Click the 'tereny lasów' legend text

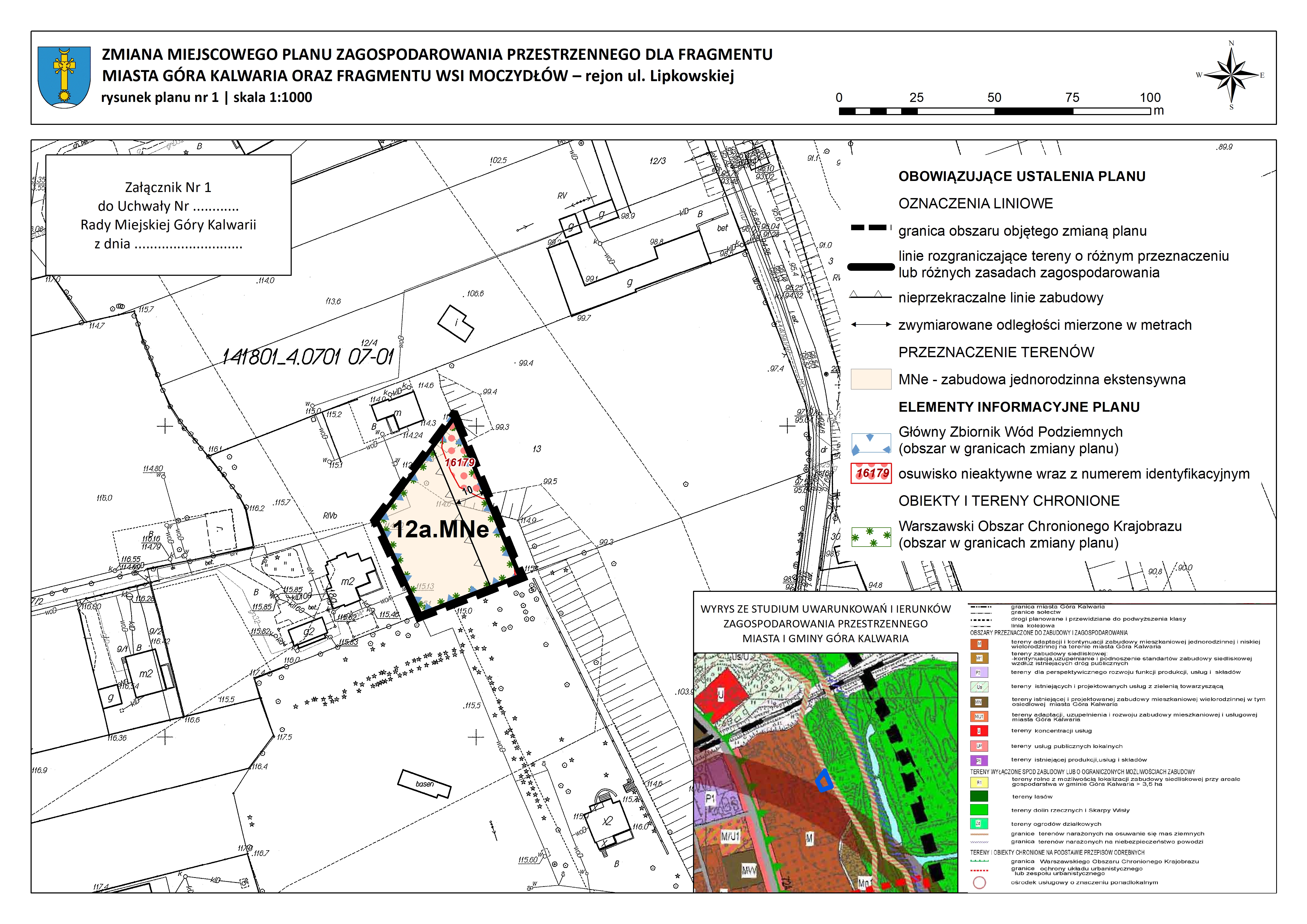[1032, 797]
